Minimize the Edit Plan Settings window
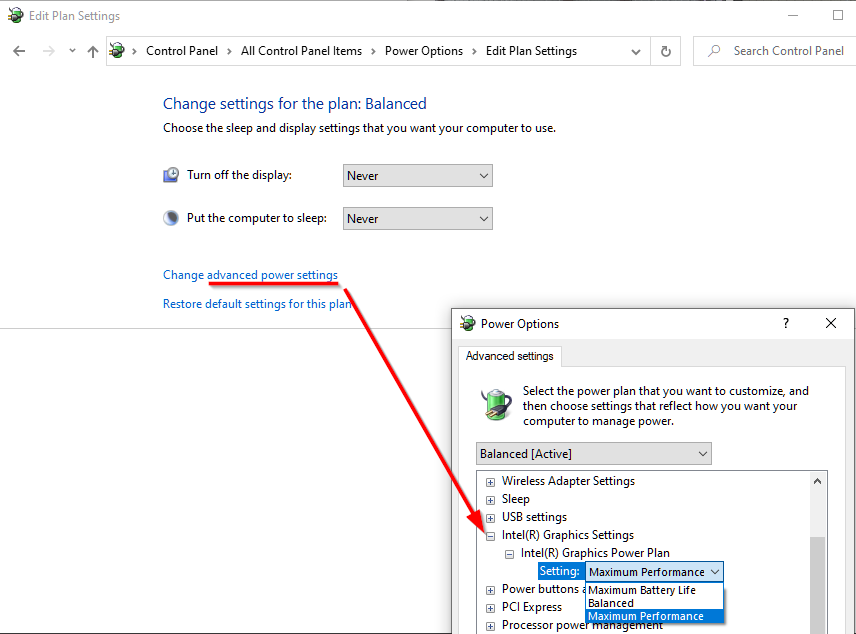This screenshot has height=634, width=856. (793, 15)
